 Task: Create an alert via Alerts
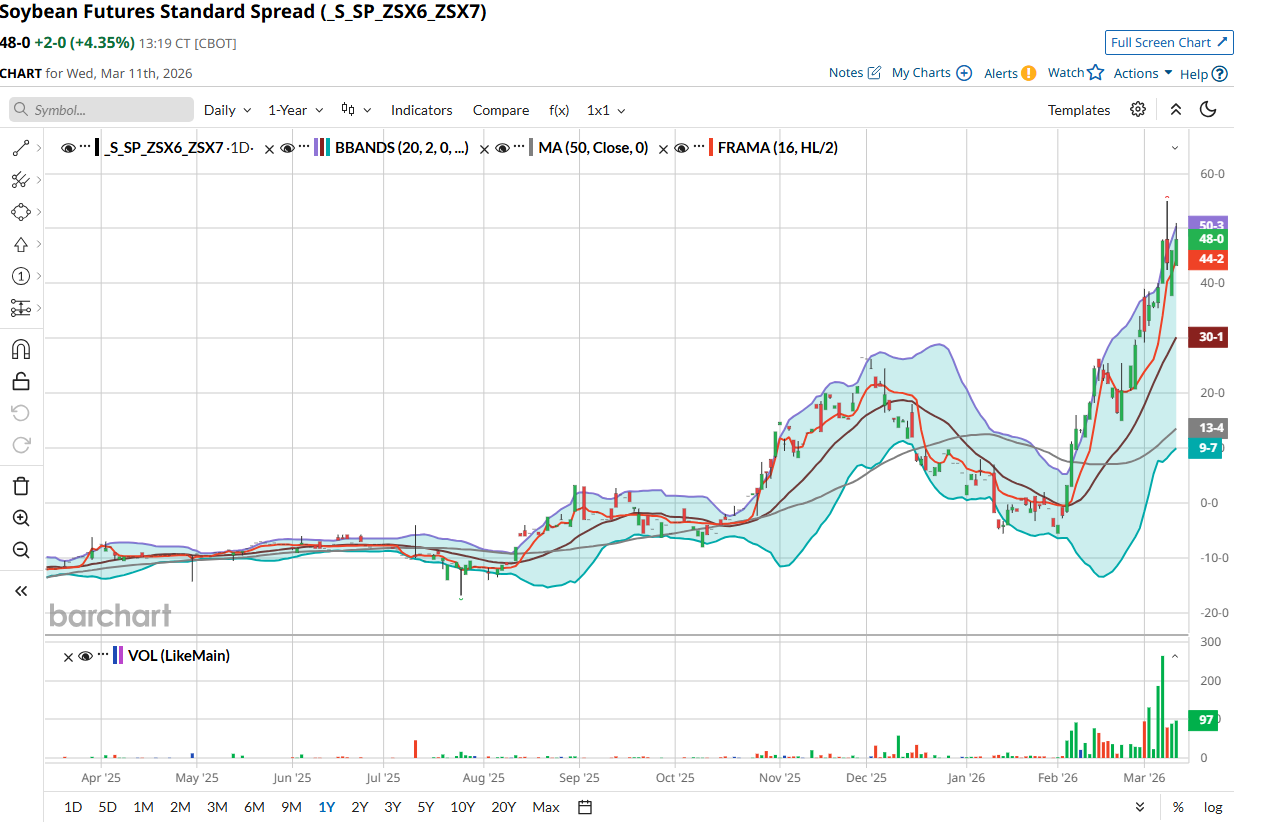click(x=1010, y=73)
